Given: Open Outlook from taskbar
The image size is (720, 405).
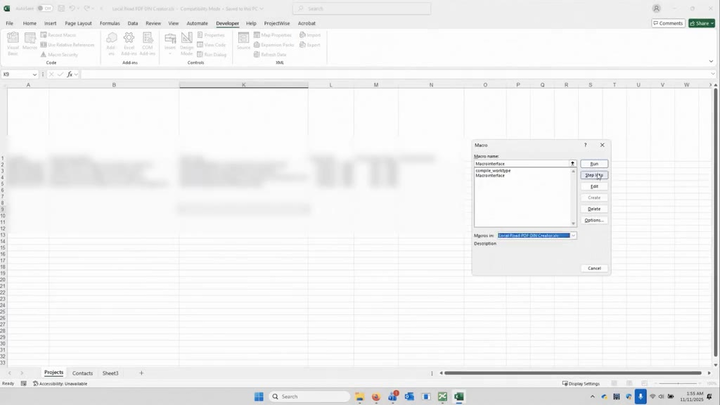Looking at the screenshot, I should [409, 397].
